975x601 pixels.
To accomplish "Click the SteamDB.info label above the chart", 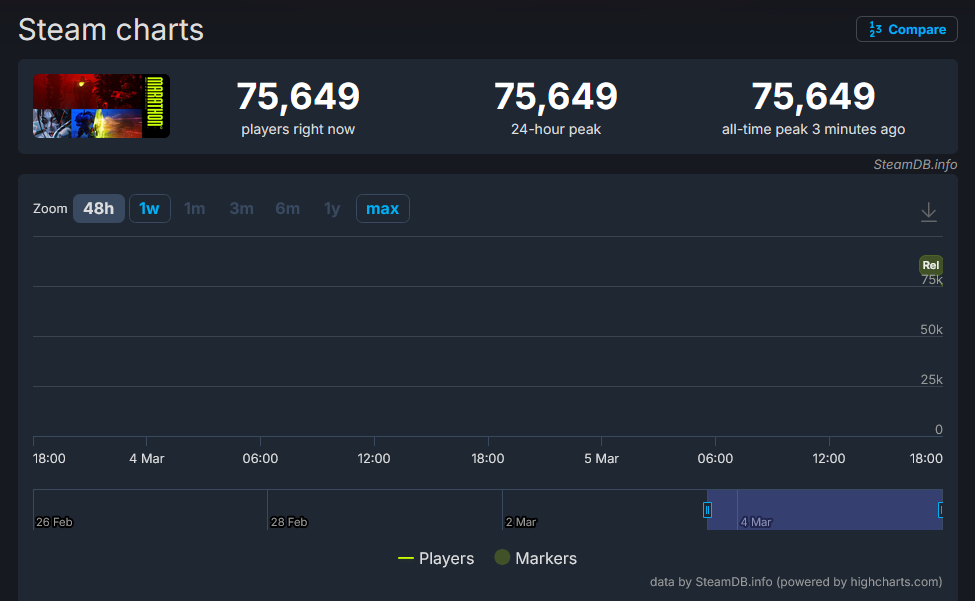I will pyautogui.click(x=915, y=165).
